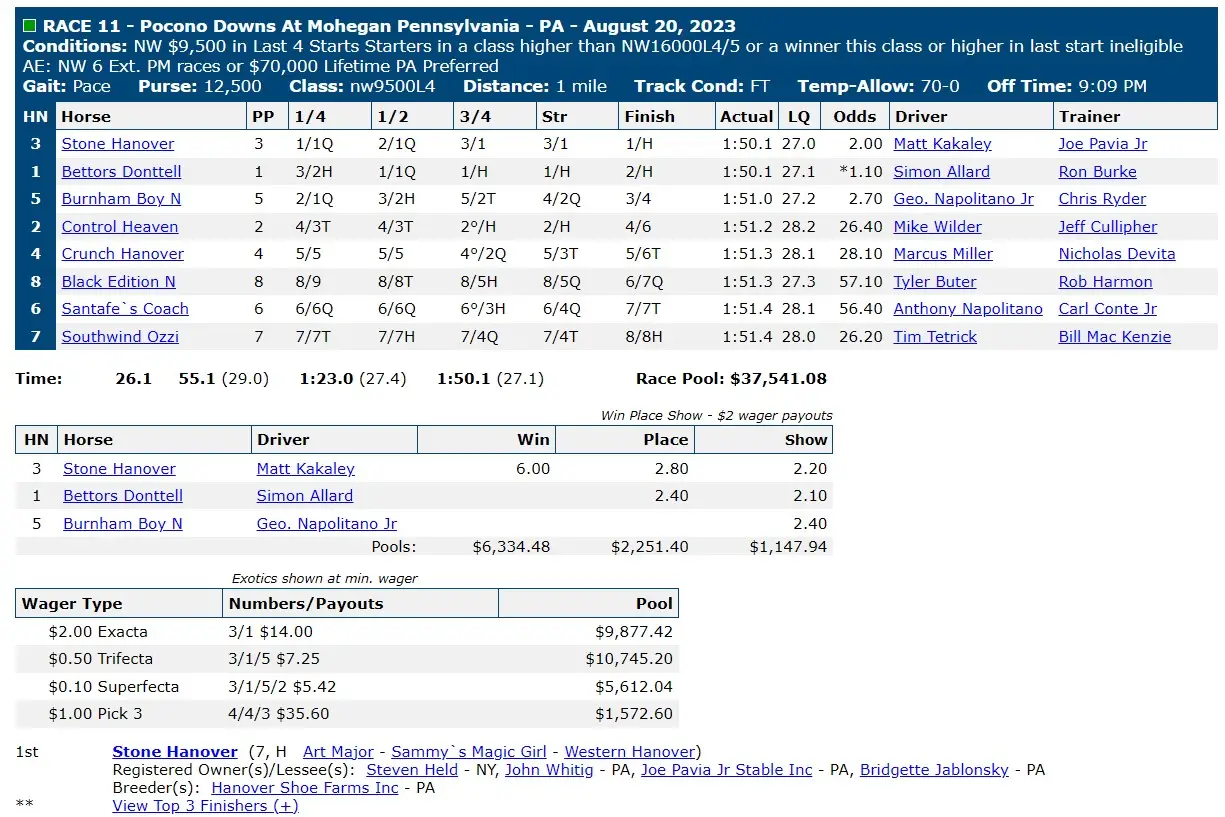Open Burnham Boy N in payouts table

[123, 524]
